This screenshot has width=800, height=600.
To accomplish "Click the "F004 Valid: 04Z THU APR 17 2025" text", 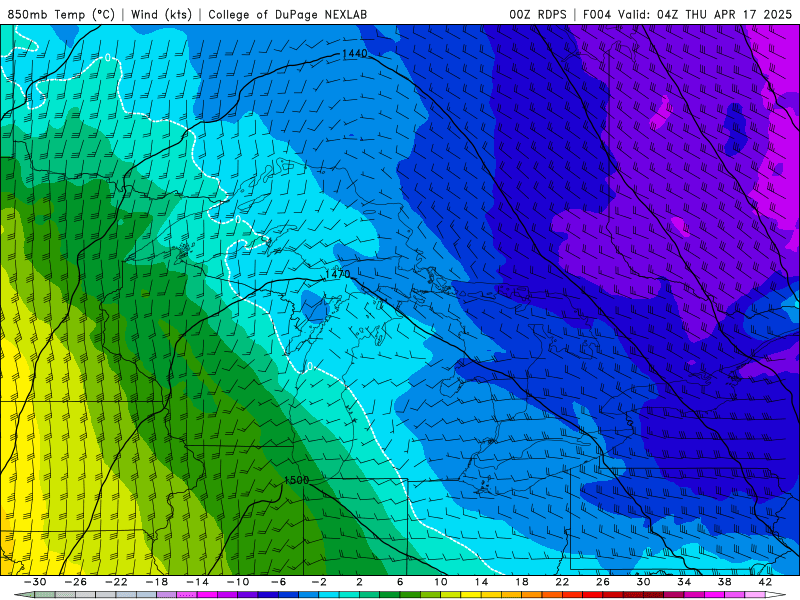I will pyautogui.click(x=687, y=14).
